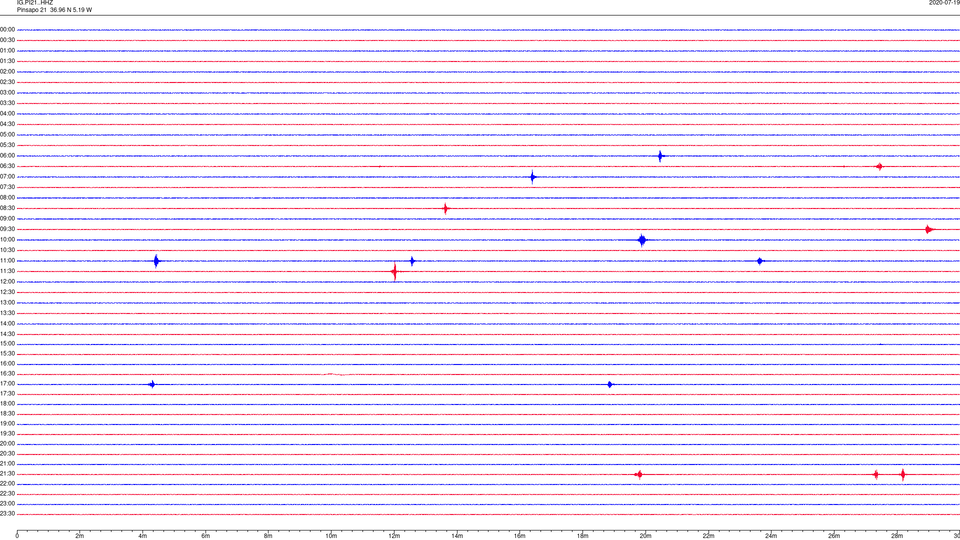Select the blue spike on the 07:00 trace

tap(533, 178)
